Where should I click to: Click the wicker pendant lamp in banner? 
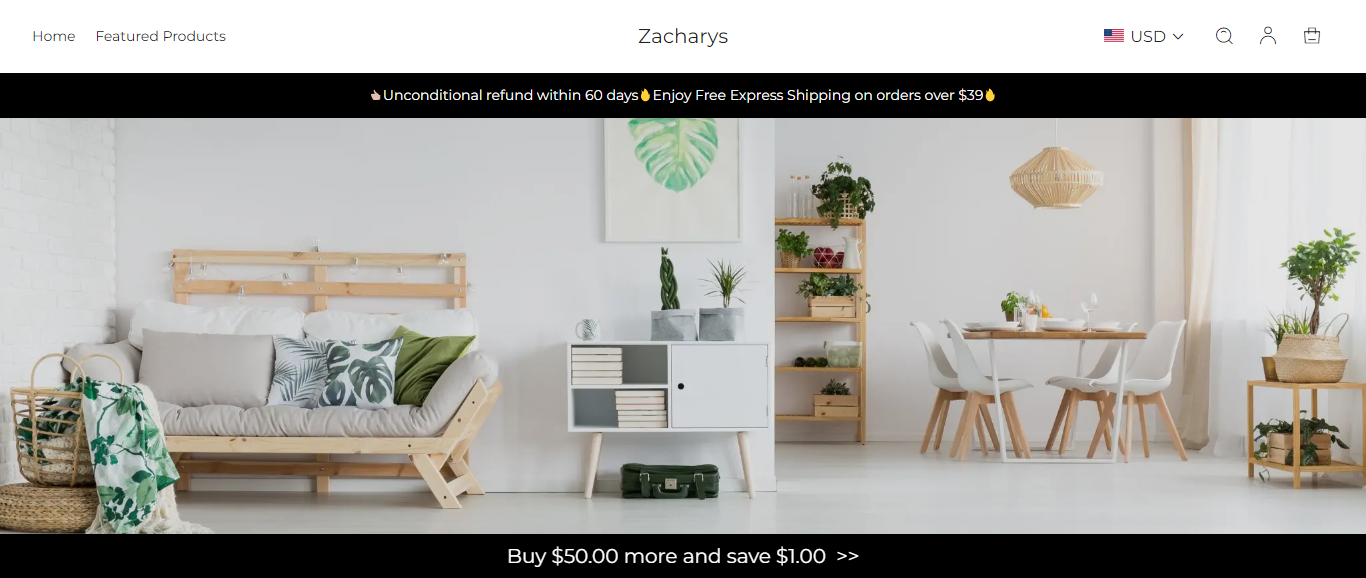click(x=1056, y=176)
